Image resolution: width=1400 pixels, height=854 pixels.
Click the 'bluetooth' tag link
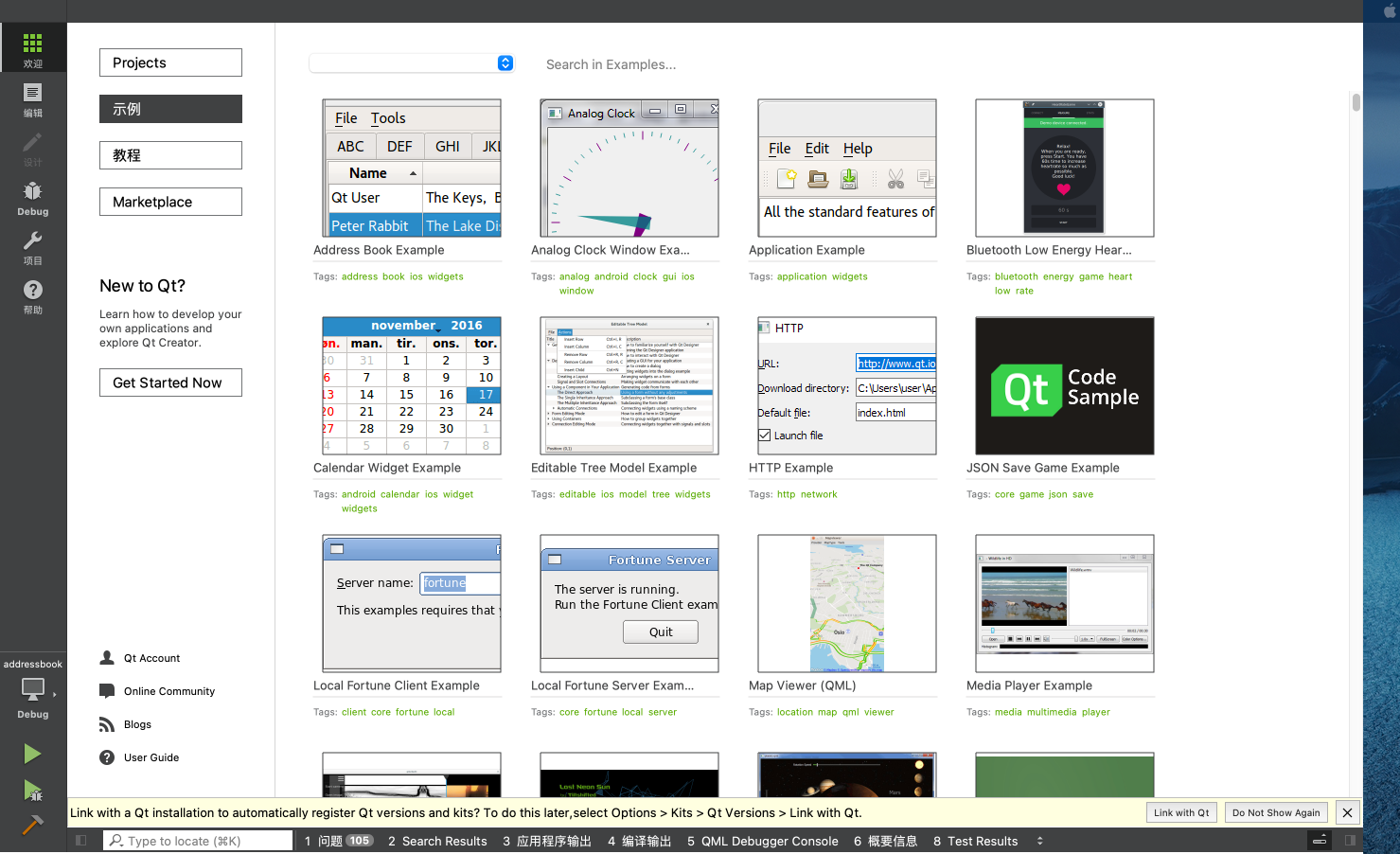1016,276
